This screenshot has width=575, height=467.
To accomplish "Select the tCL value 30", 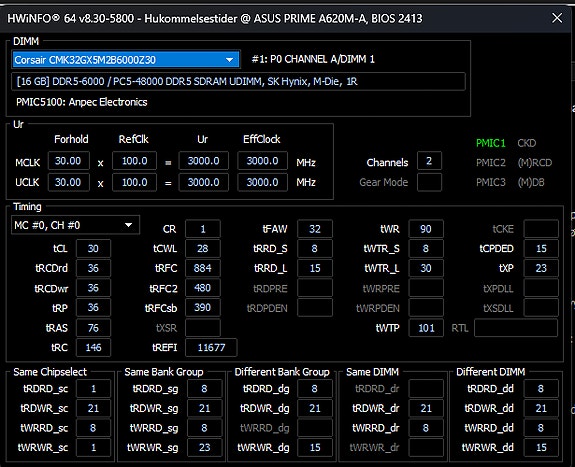I will pos(93,248).
